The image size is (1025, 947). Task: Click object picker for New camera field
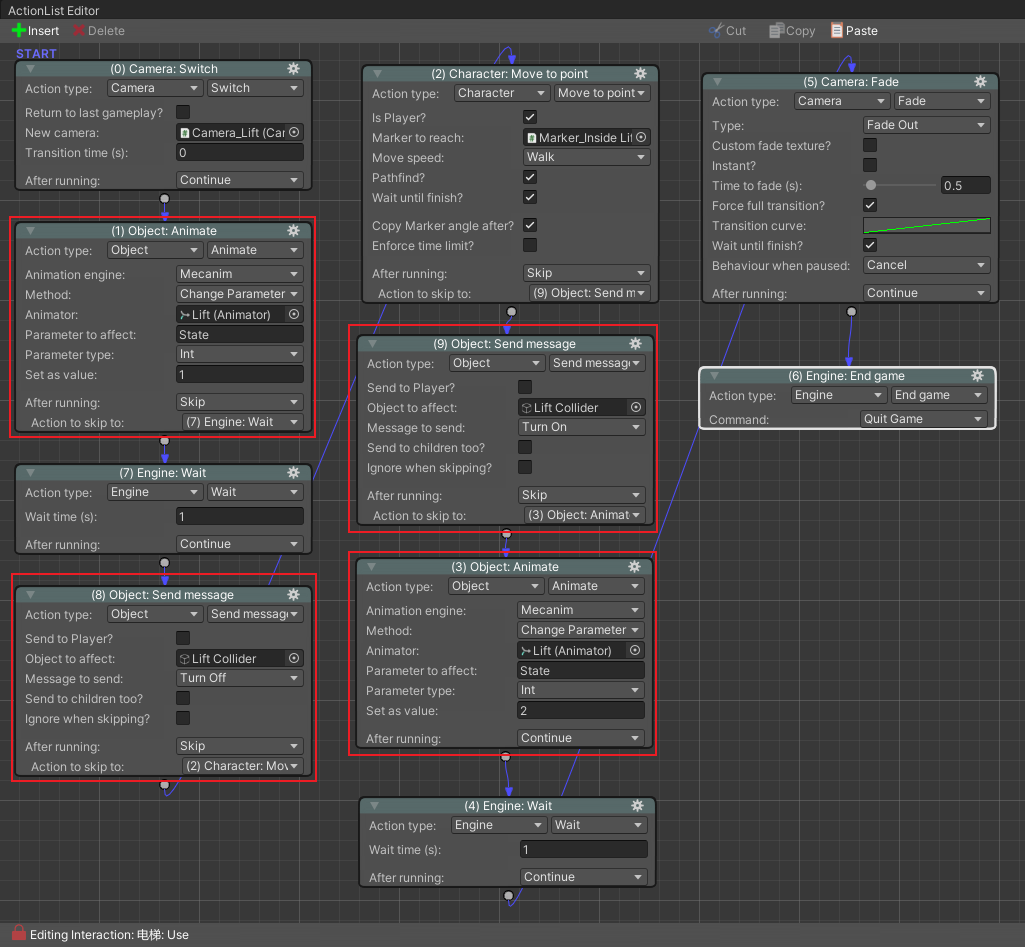(294, 132)
